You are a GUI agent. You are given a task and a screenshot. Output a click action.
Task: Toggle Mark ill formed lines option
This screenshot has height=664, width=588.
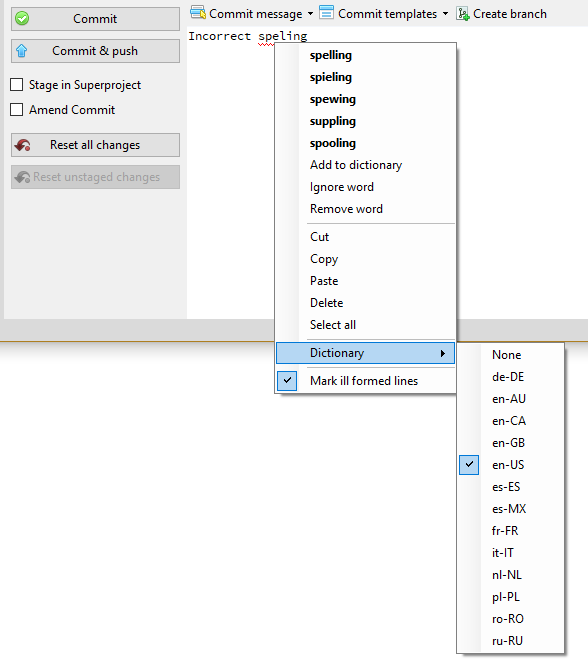click(366, 381)
